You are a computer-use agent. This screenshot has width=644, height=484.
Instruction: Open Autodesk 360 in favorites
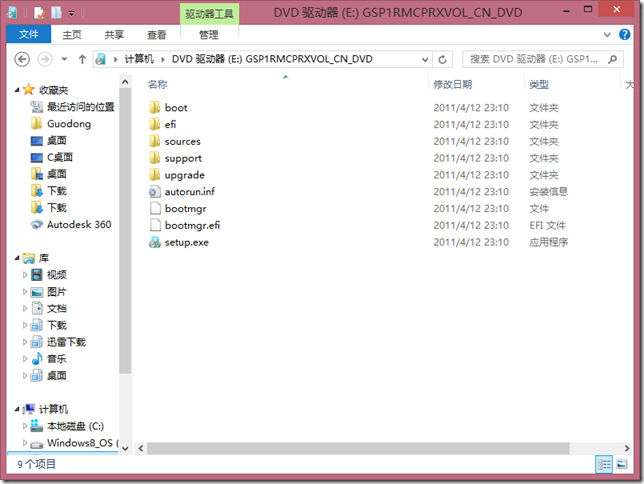click(79, 225)
